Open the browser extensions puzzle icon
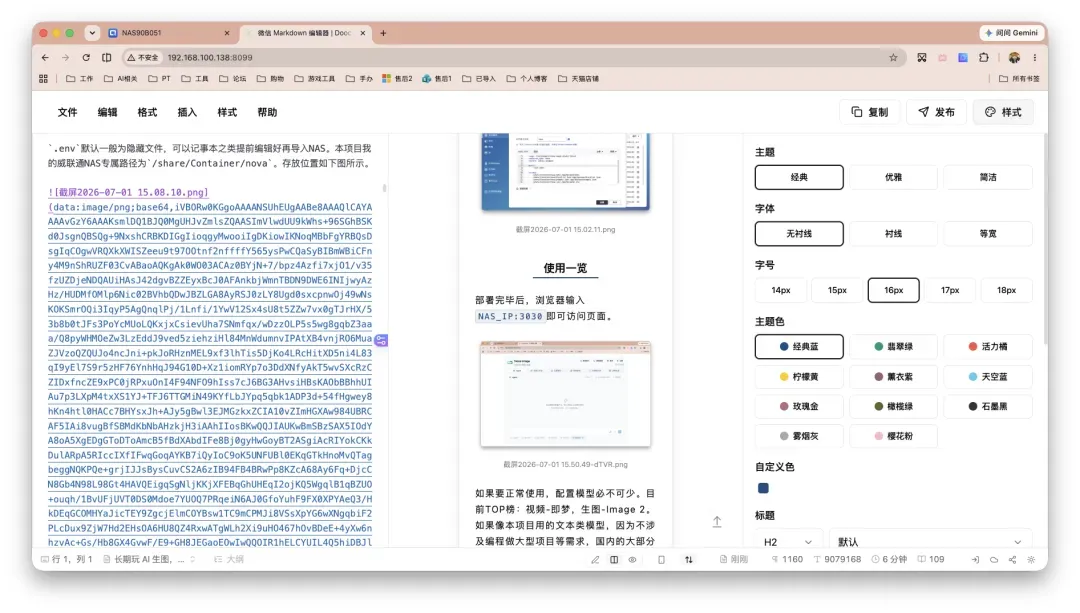1080x613 pixels. pos(984,58)
